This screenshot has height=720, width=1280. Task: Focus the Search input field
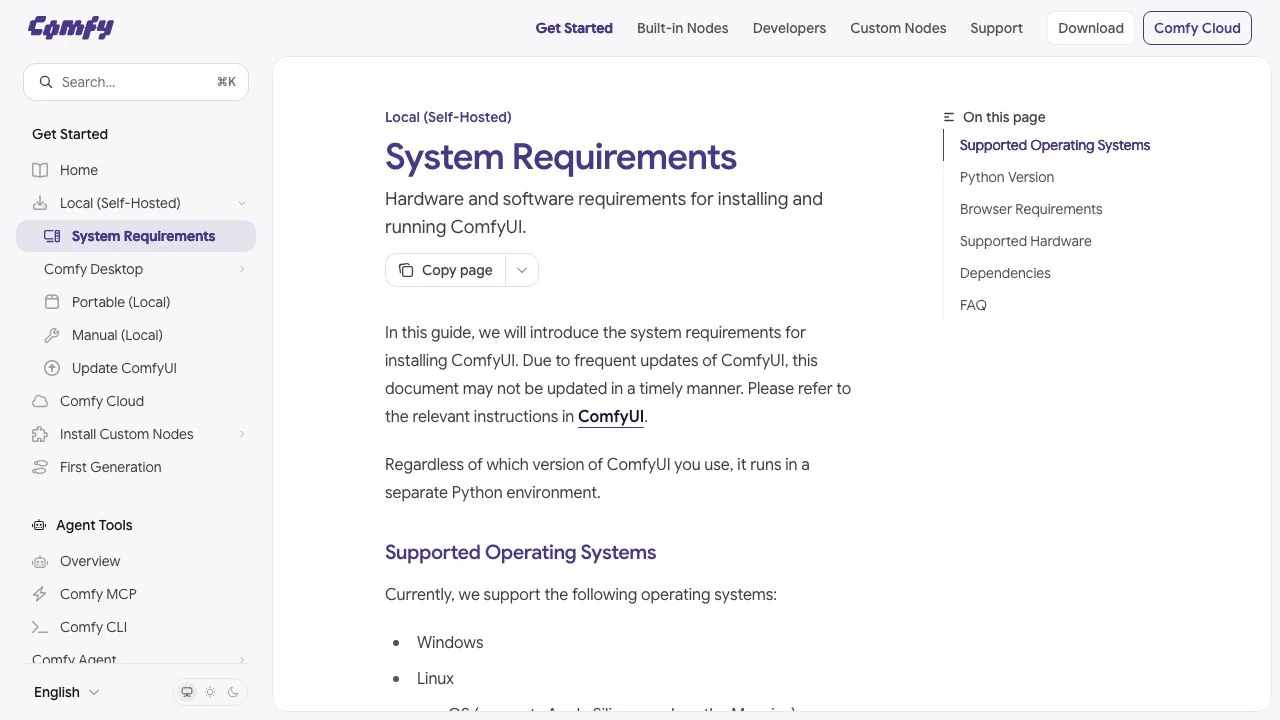136,82
